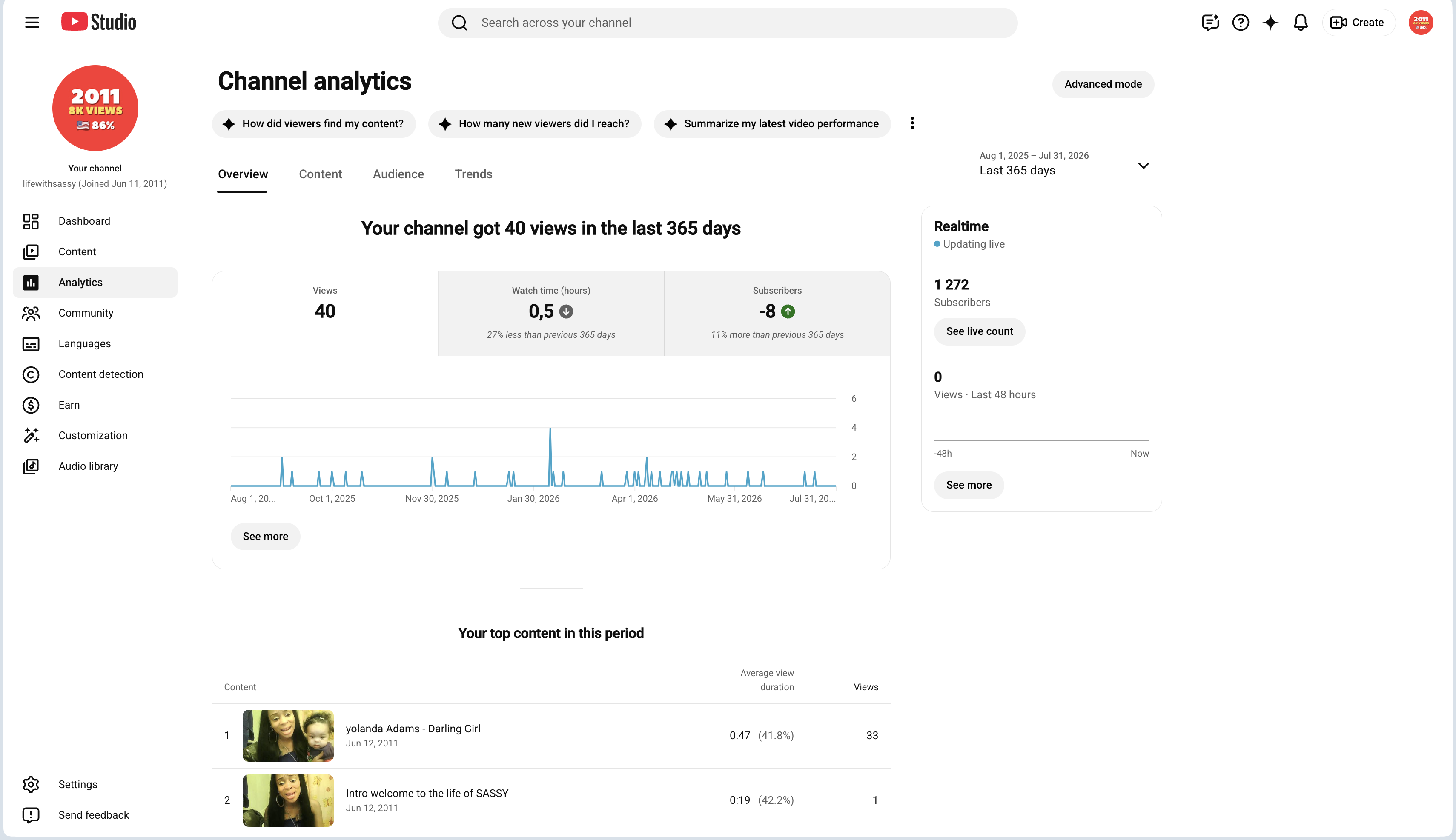Open the hamburger navigation menu
1456x840 pixels.
[x=32, y=23]
